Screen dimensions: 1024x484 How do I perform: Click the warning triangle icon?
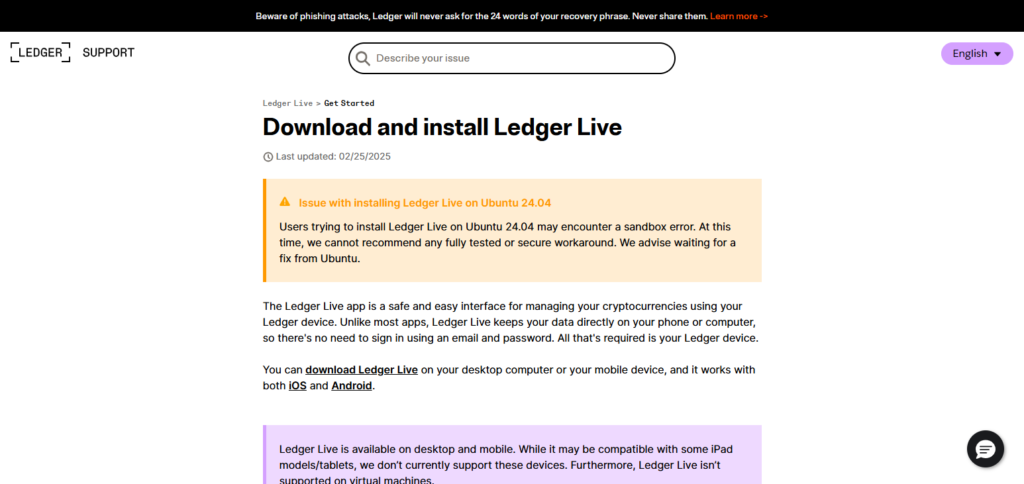click(x=285, y=202)
